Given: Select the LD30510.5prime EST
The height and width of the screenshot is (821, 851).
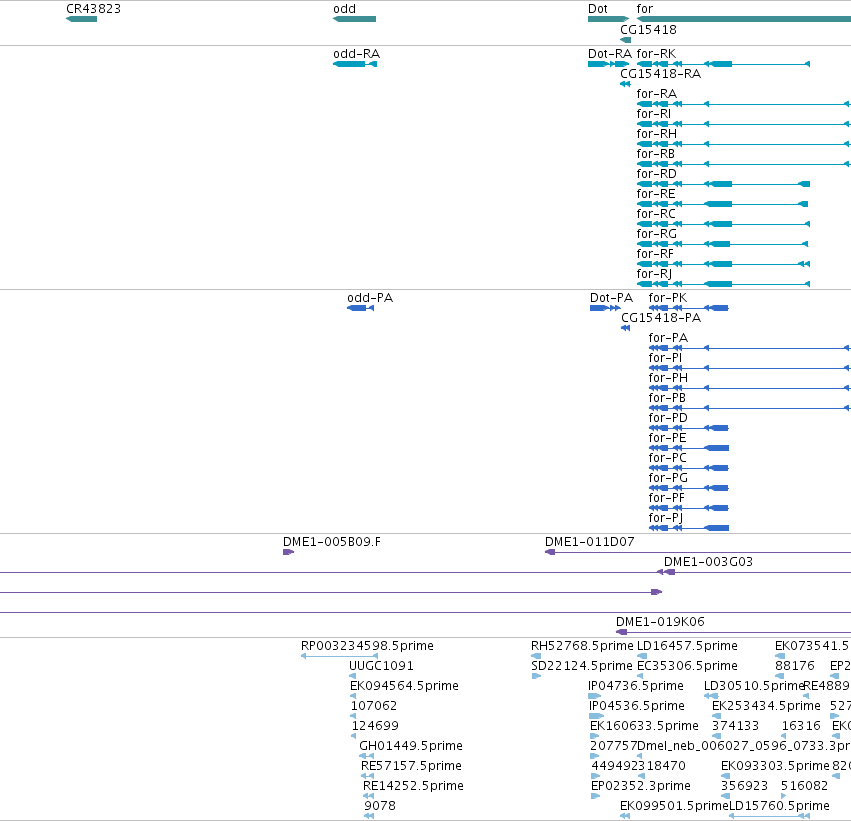Looking at the screenshot, I should 711,696.
